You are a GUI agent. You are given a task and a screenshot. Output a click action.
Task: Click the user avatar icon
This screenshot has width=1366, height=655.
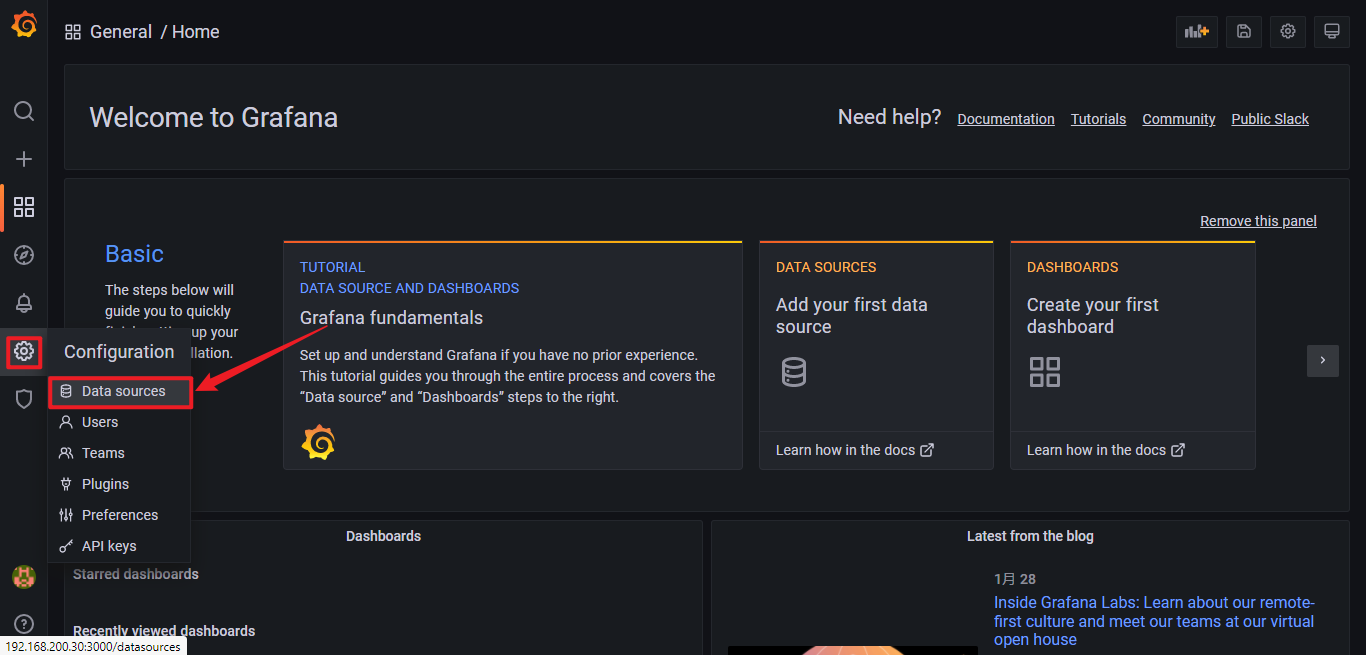[x=24, y=577]
